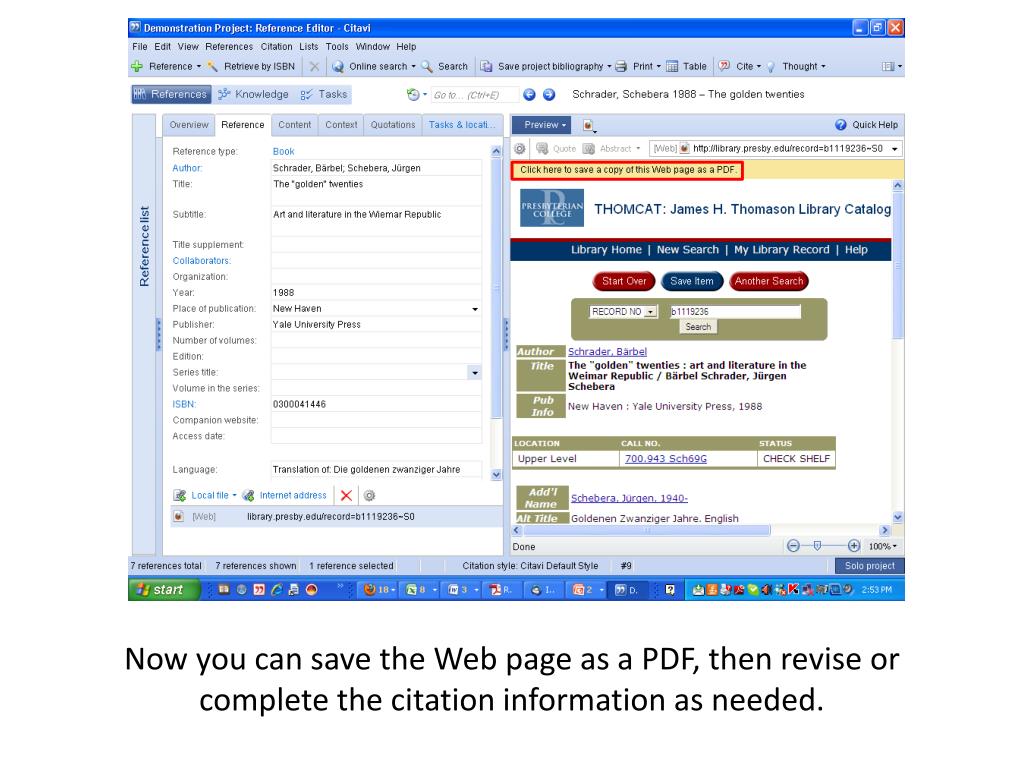The width and height of the screenshot is (1024, 768).
Task: Click the Local file link icon
Action: coord(180,496)
